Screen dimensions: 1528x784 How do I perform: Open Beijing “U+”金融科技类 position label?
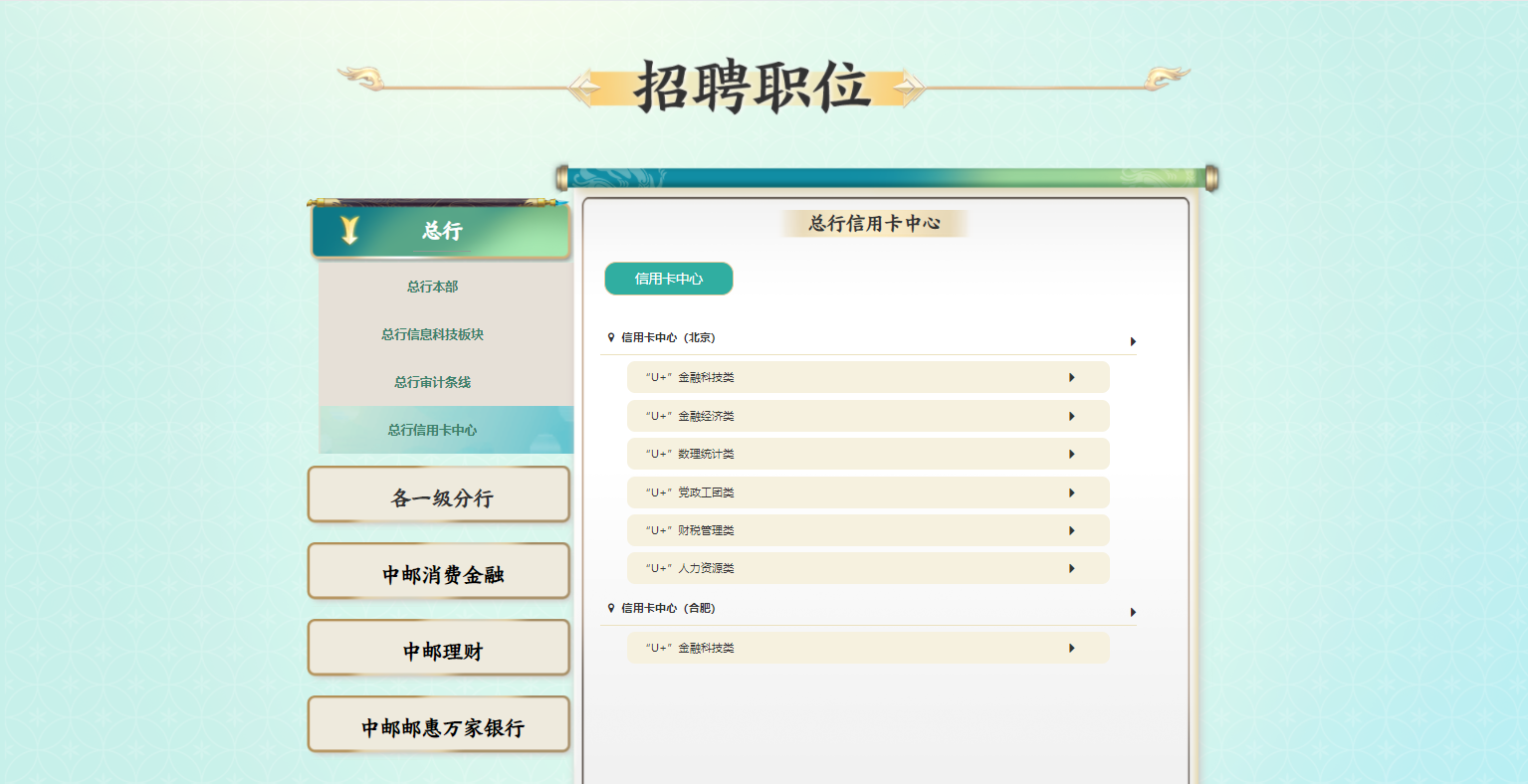(690, 377)
